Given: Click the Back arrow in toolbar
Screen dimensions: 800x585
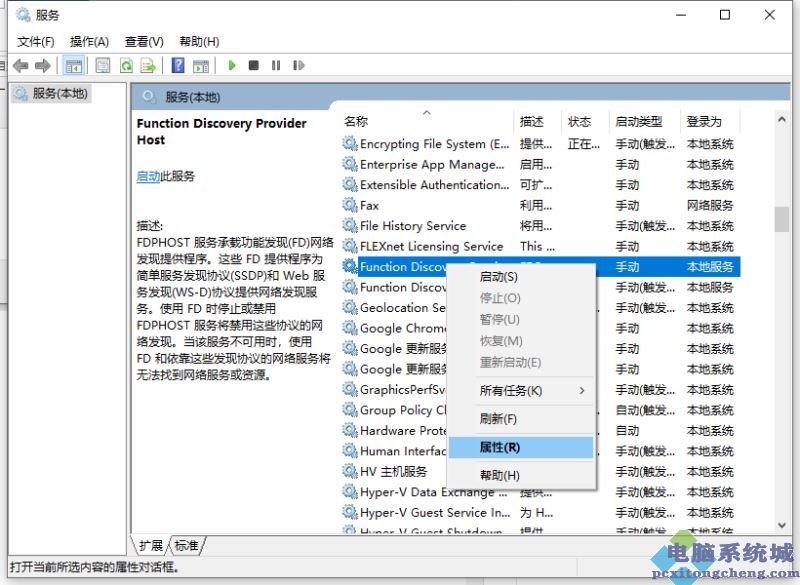Looking at the screenshot, I should [20, 66].
